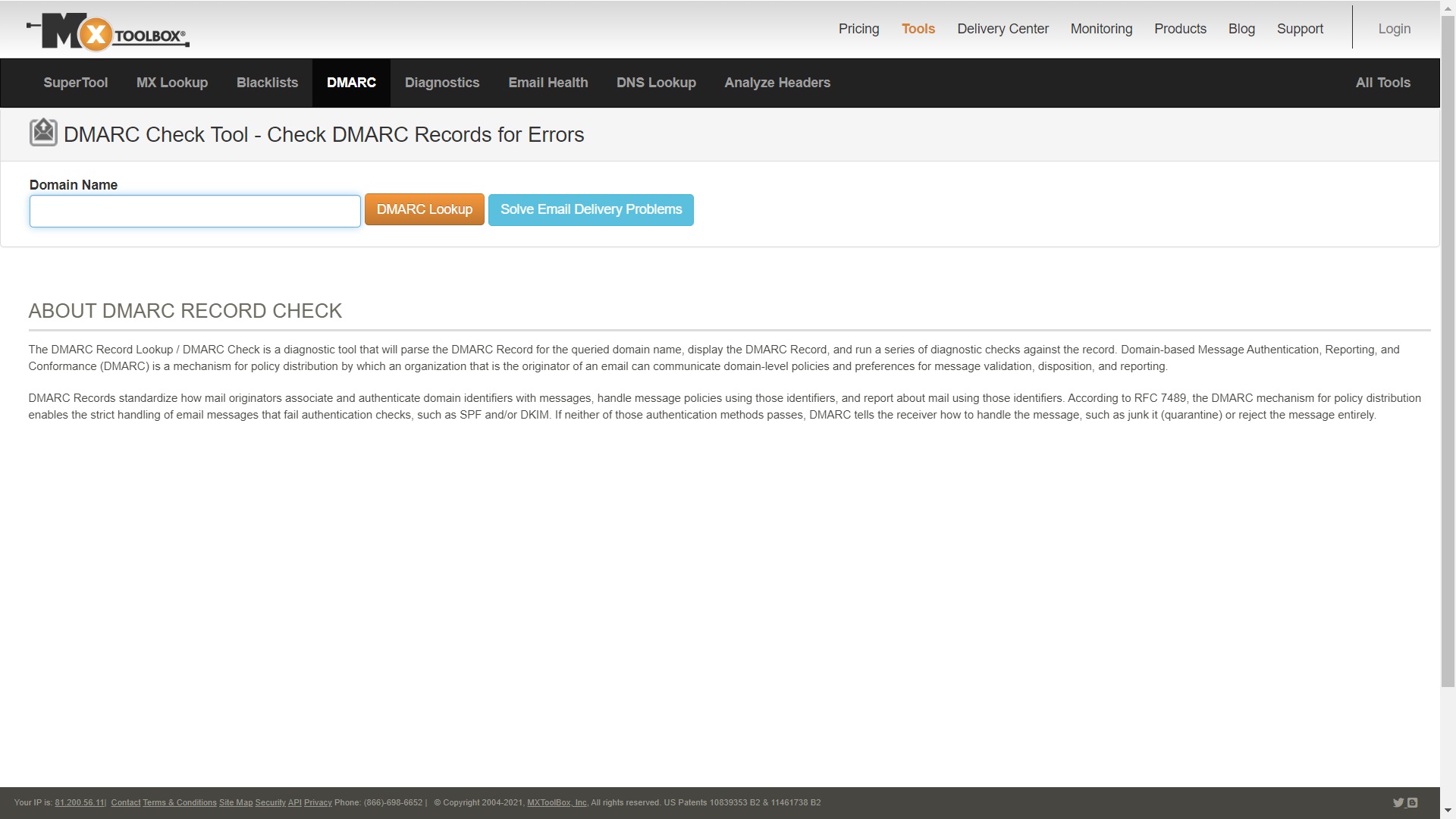This screenshot has width=1456, height=819.
Task: Open the Contact link in the footer
Action: [126, 803]
